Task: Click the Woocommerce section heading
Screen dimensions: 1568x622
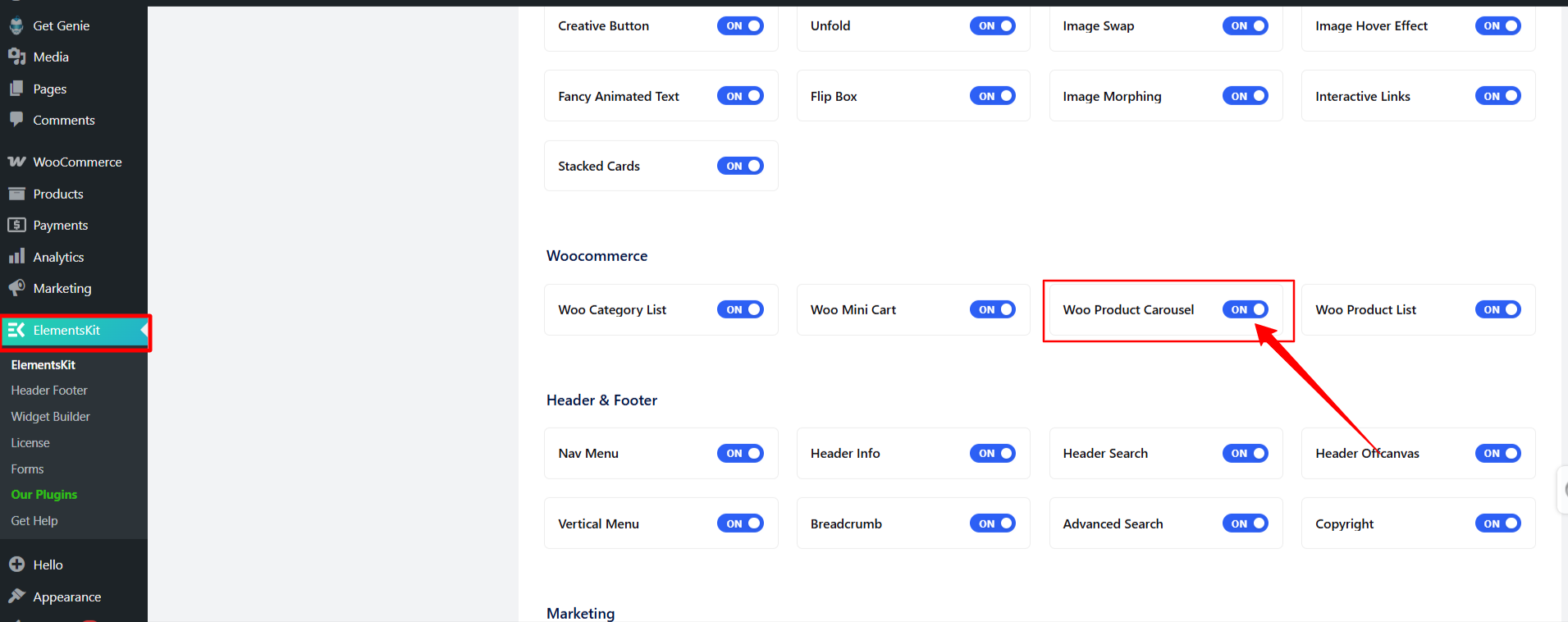Action: 597,256
